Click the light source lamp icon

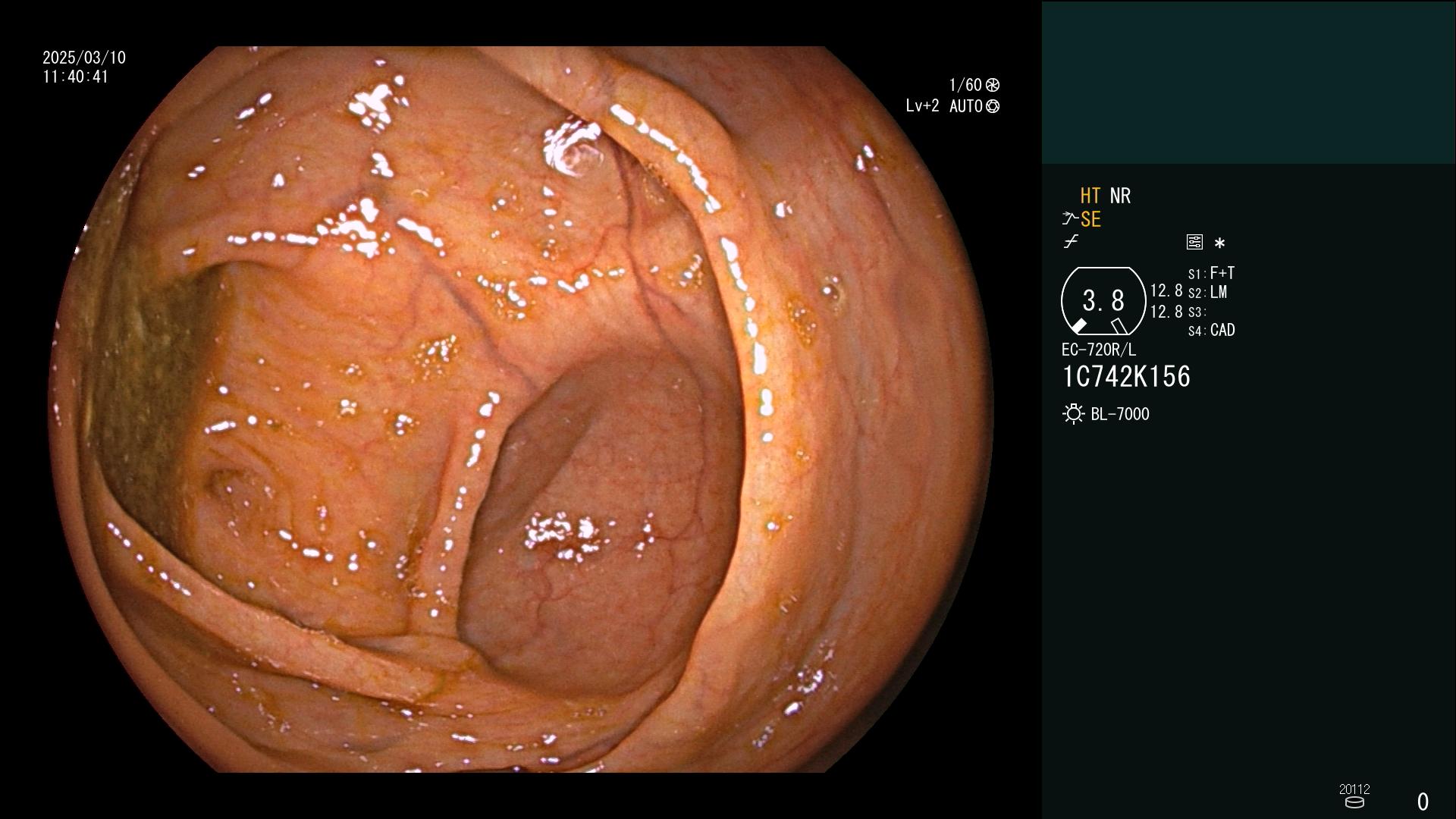click(x=1073, y=414)
